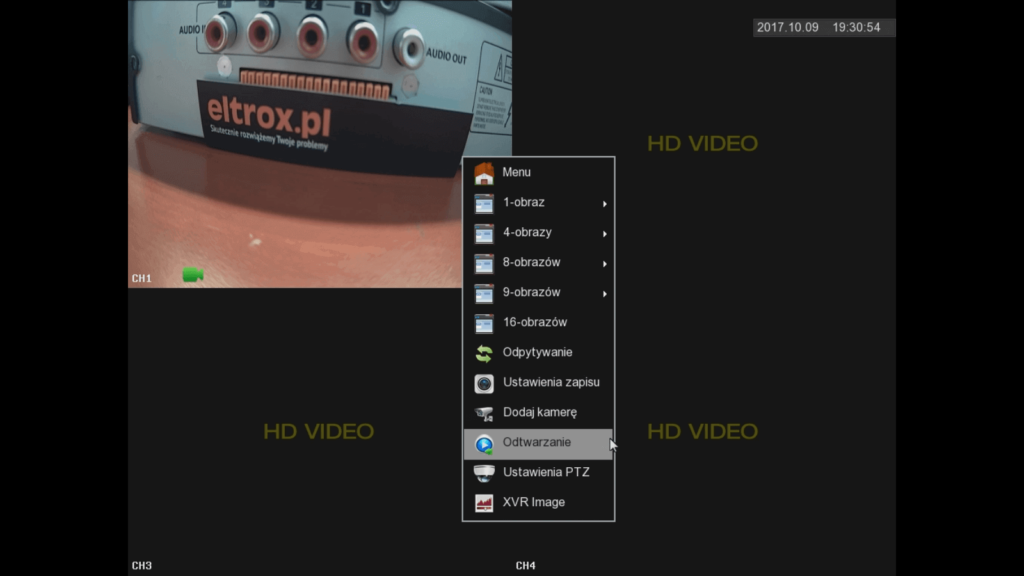1024x576 pixels.
Task: Click the 16-obrazów layout icon
Action: point(484,323)
